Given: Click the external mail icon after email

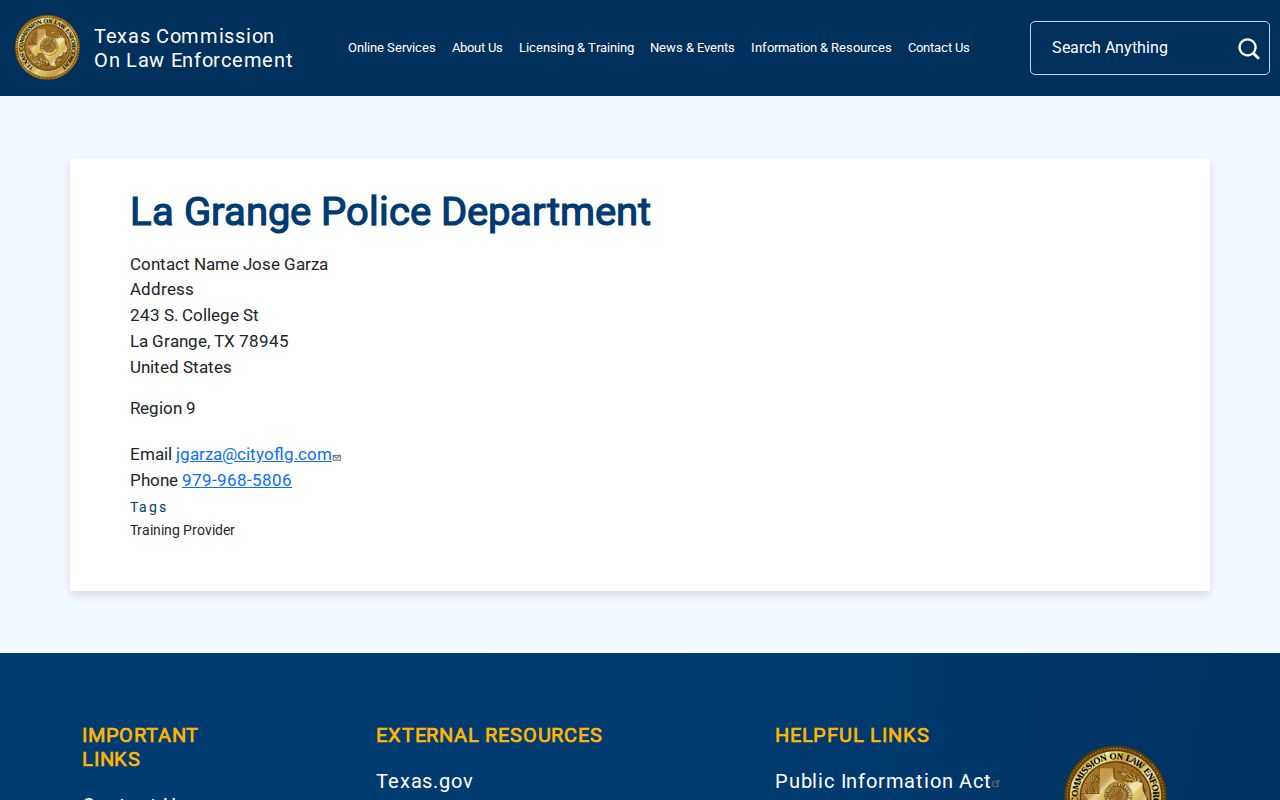Looking at the screenshot, I should point(337,457).
